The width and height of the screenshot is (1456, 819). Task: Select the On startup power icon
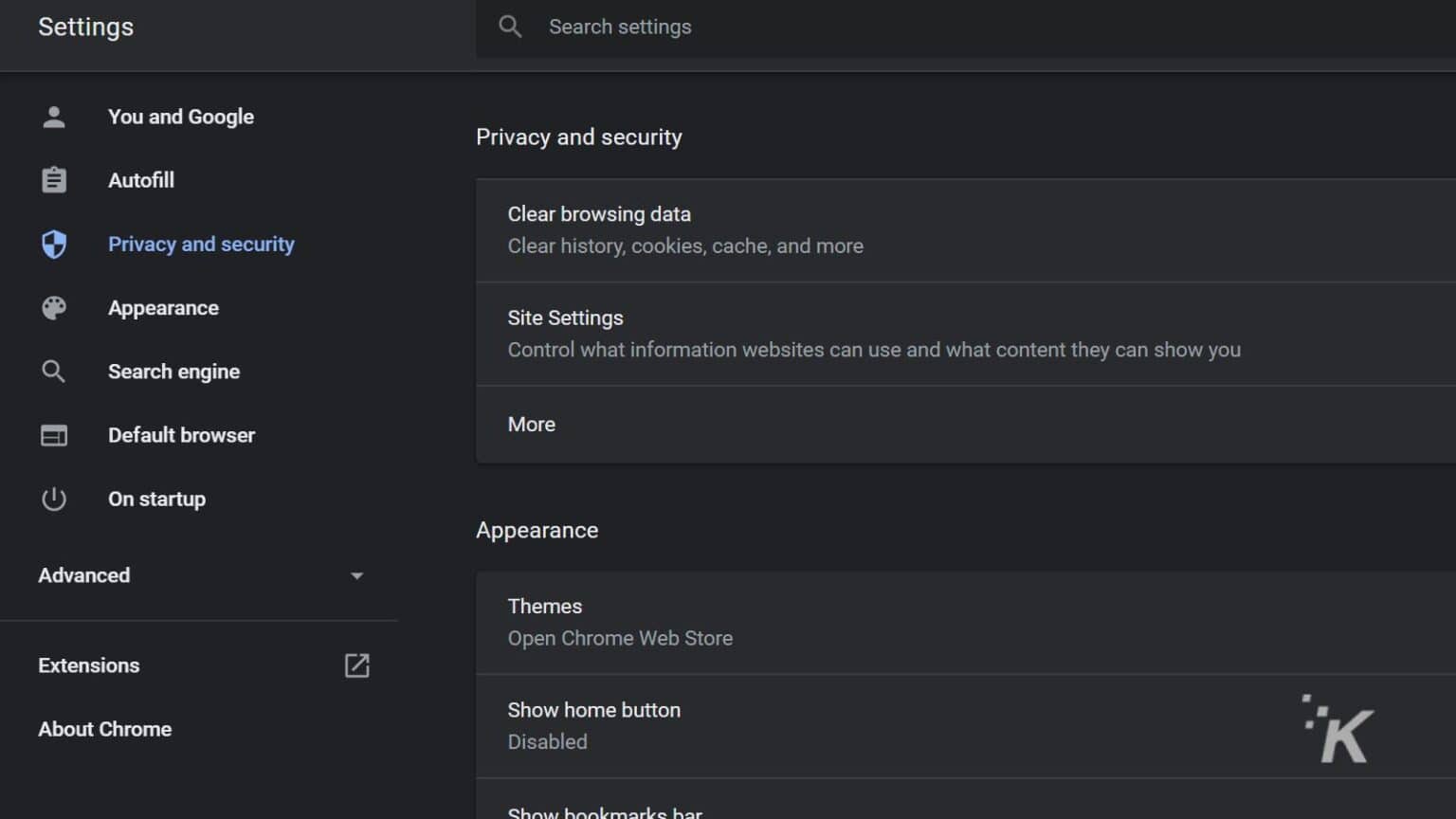coord(53,499)
